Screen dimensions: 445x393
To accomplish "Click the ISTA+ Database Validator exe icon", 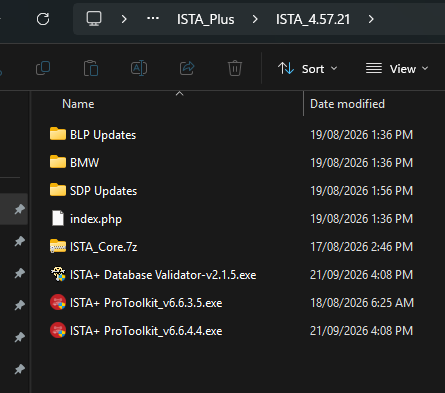I will (x=58, y=274).
